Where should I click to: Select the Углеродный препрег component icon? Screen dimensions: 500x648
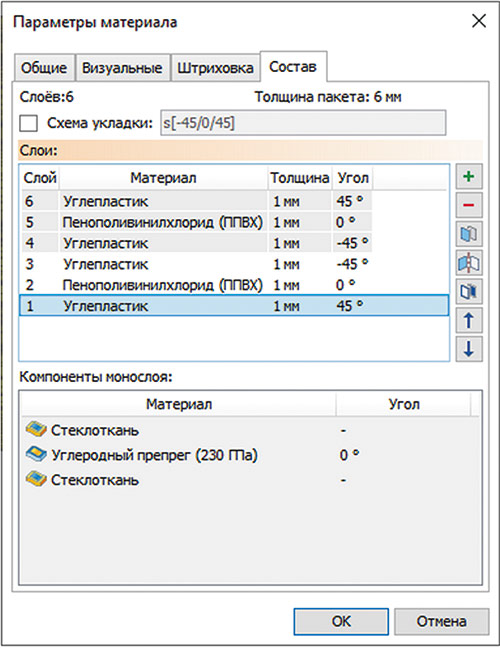[36, 454]
